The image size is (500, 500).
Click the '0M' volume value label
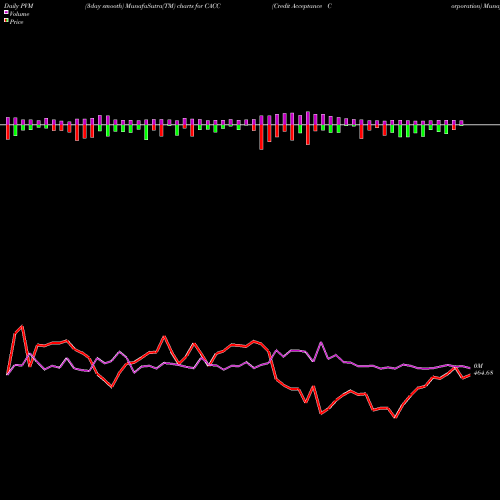pos(478,366)
